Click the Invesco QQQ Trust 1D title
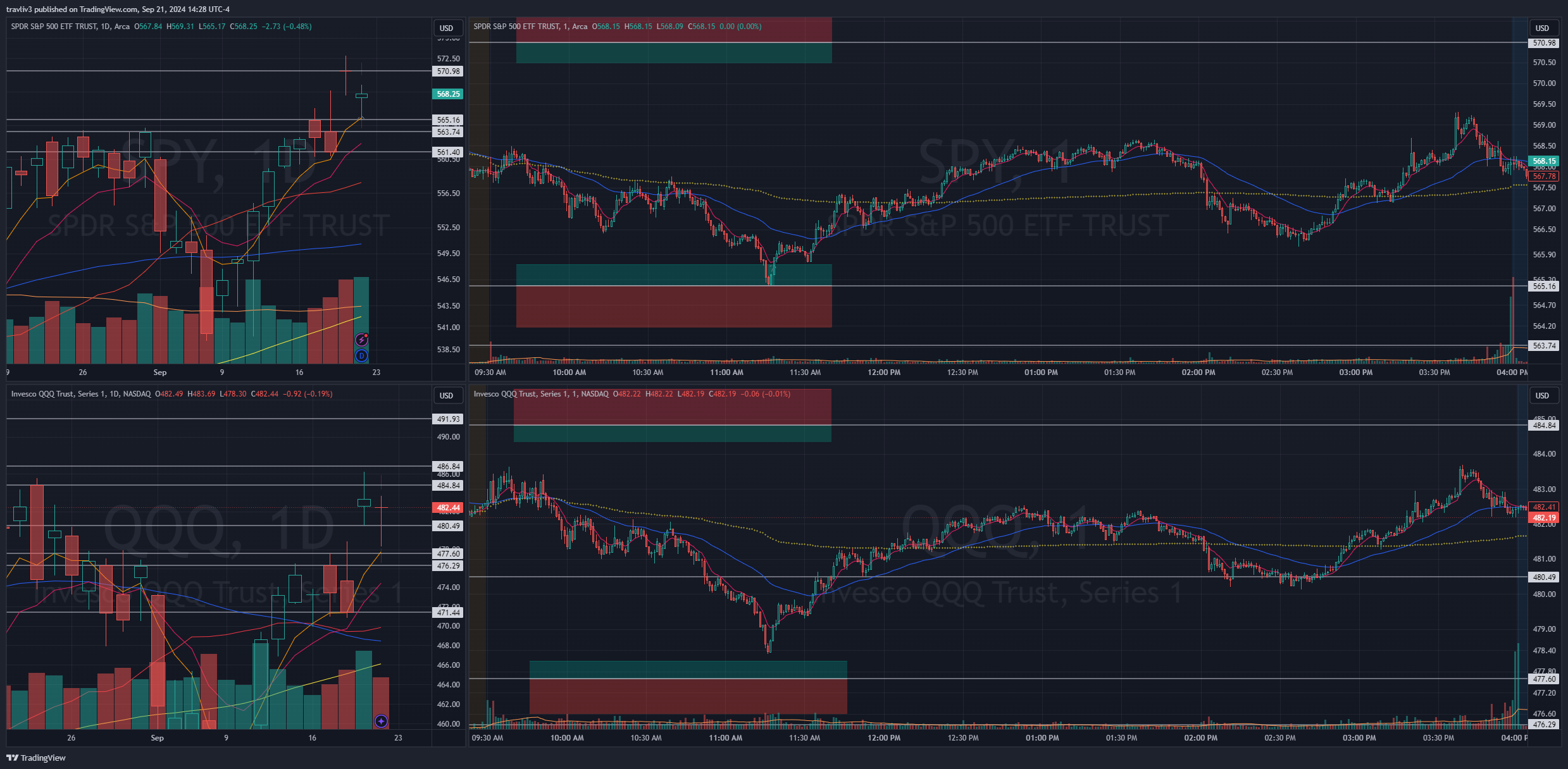The height and width of the screenshot is (769, 1568). 80,394
